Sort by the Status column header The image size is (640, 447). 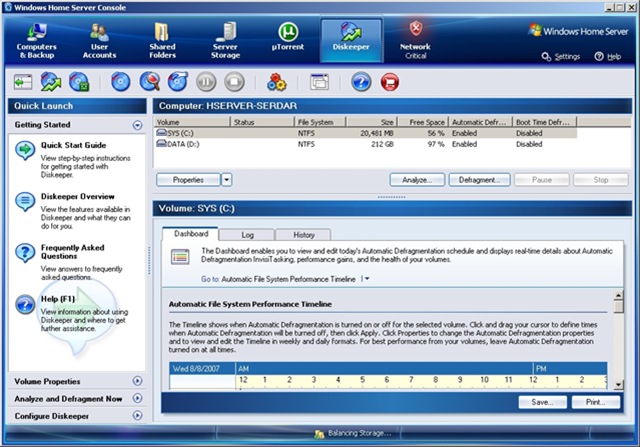point(262,122)
